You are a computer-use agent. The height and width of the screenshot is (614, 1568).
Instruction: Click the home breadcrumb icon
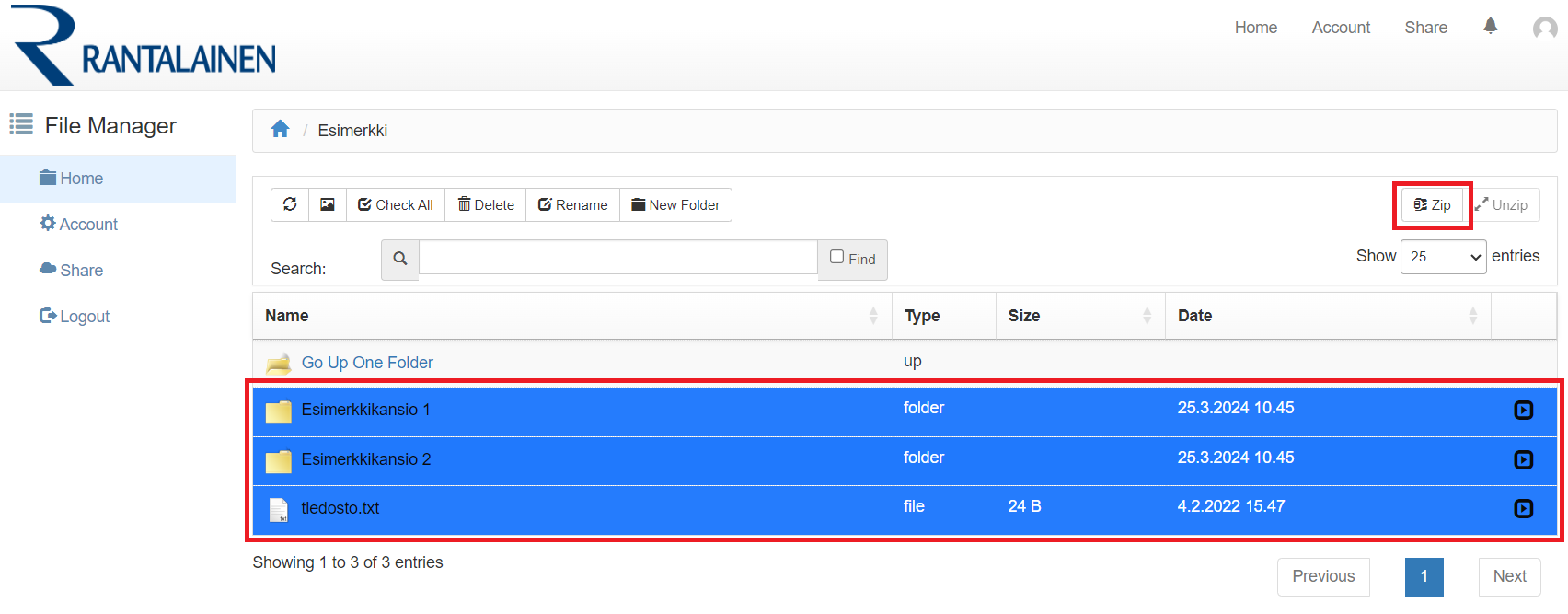[x=280, y=129]
